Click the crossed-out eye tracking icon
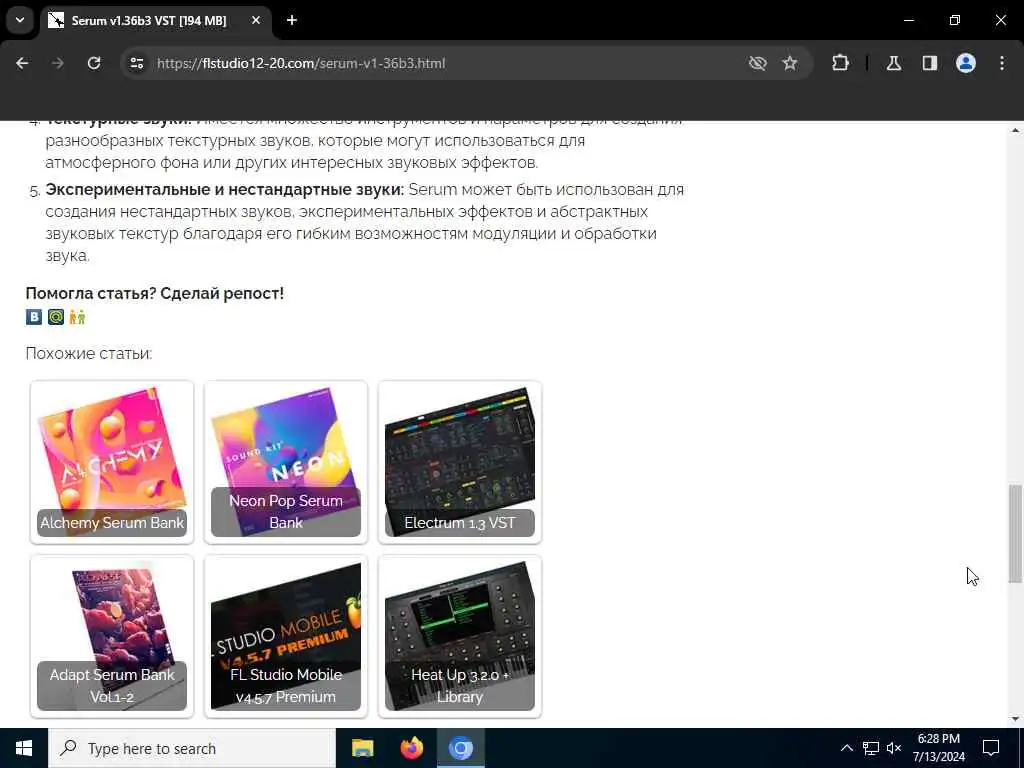 tap(758, 63)
